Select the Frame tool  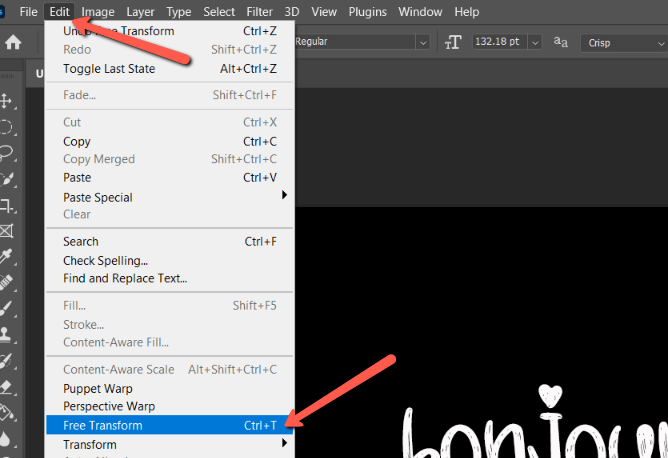coord(6,231)
